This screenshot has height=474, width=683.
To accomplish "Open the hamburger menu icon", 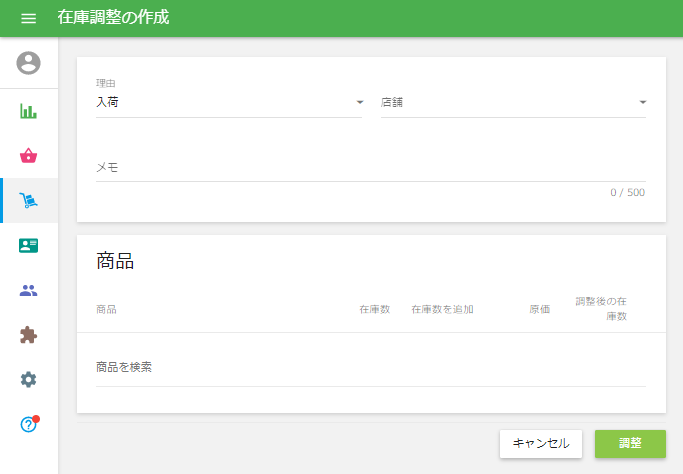I will [x=29, y=18].
